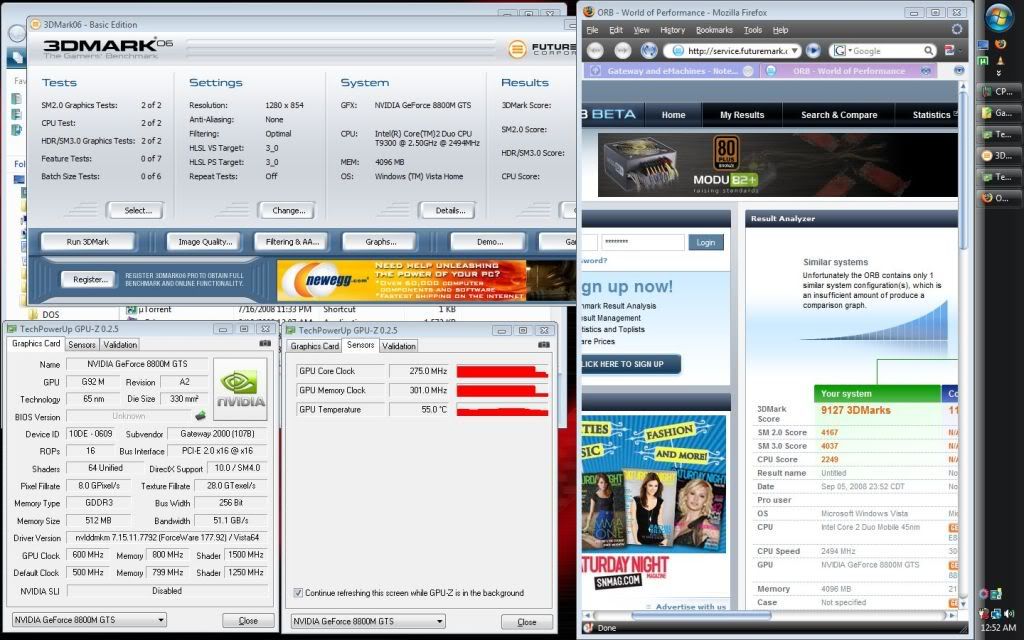The image size is (1024, 640).
Task: Launch VLC from the quick launch cone icon
Action: pyautogui.click(x=1000, y=60)
